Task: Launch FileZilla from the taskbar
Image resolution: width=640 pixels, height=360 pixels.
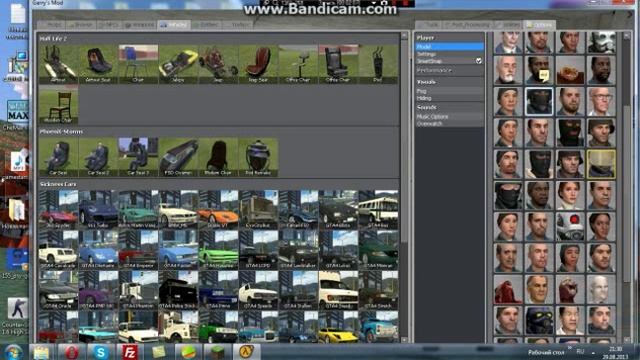Action: pos(129,352)
